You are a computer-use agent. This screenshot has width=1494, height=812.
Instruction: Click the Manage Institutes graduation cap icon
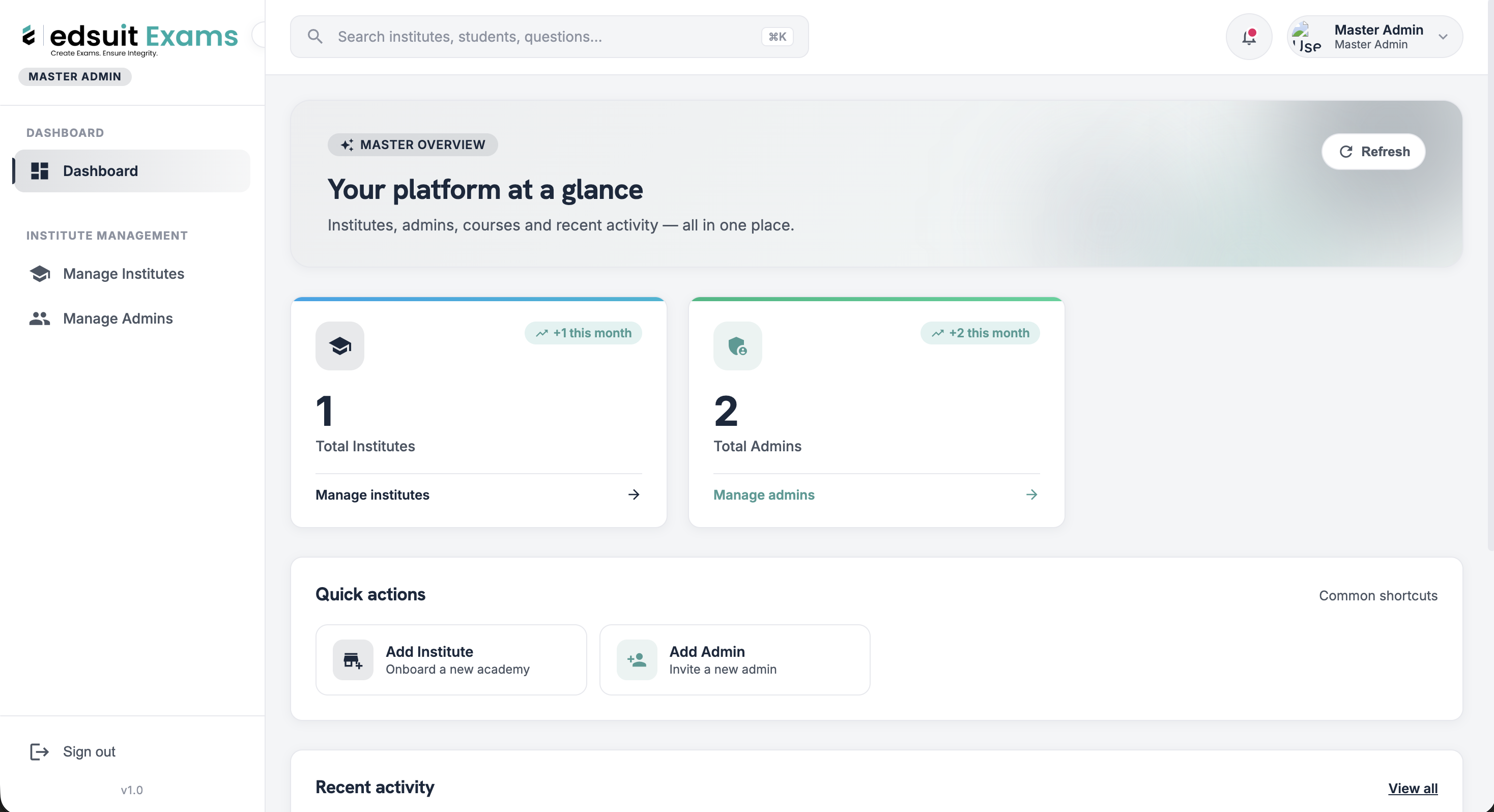coord(40,274)
